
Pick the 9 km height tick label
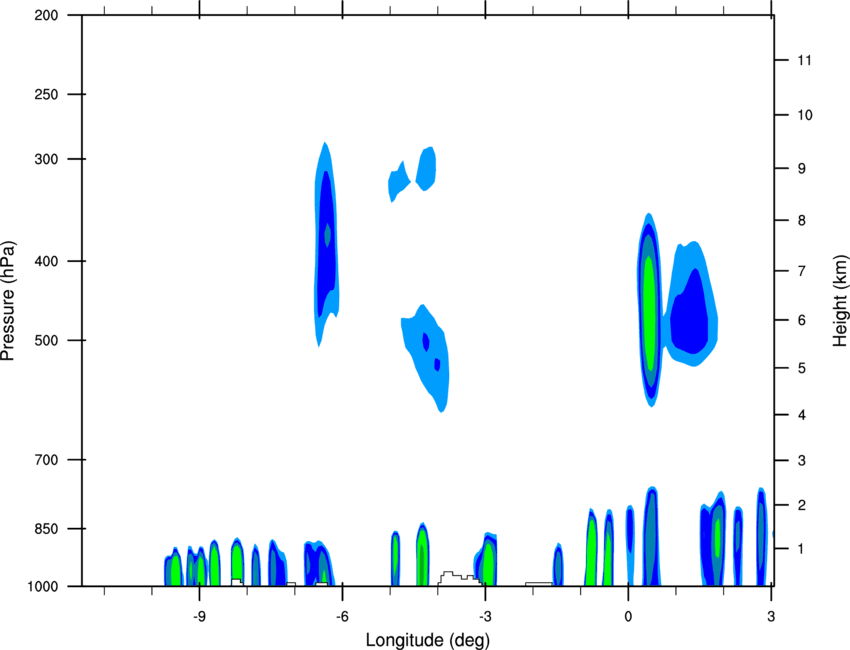[x=802, y=169]
